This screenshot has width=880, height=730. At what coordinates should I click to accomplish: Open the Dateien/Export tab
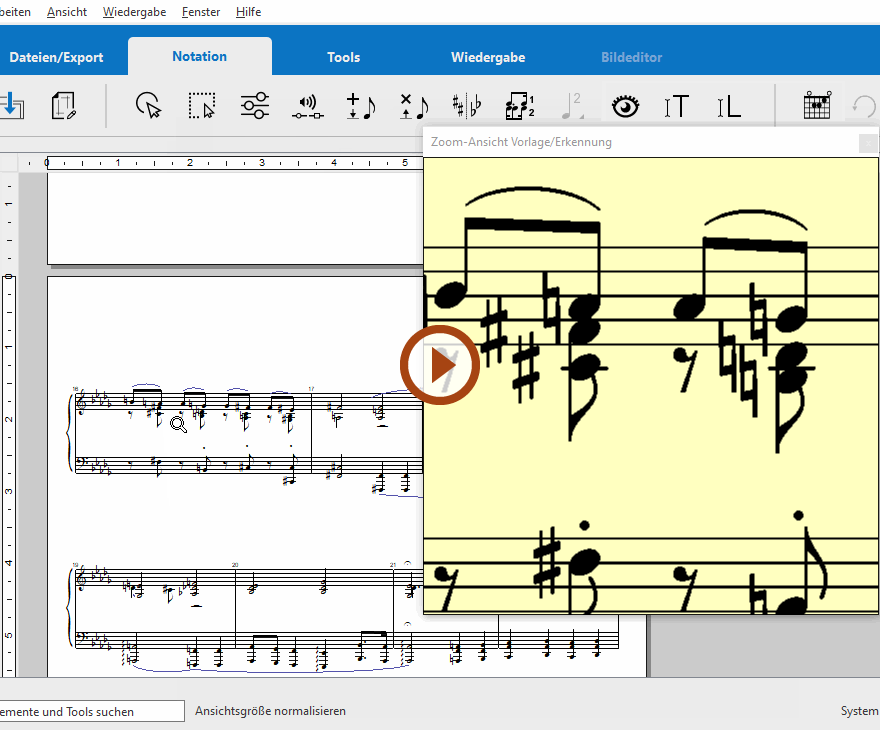56,57
